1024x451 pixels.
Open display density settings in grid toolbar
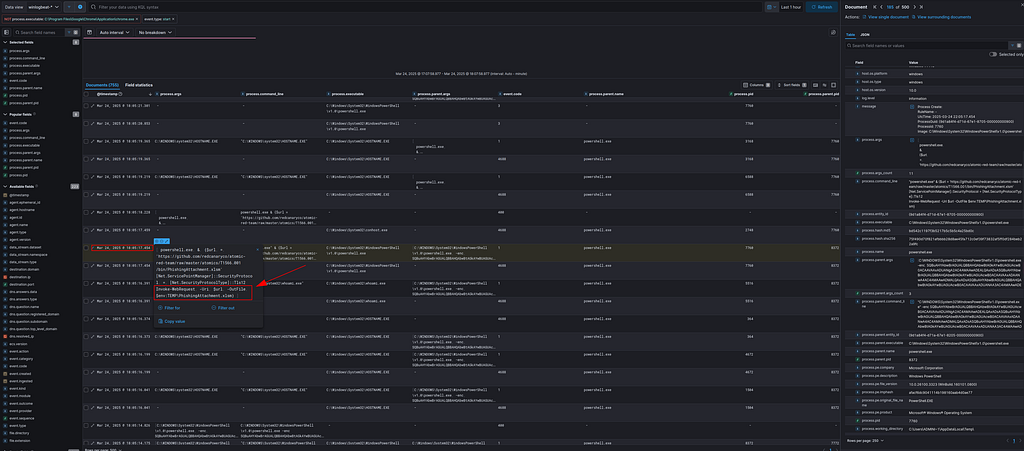click(824, 85)
